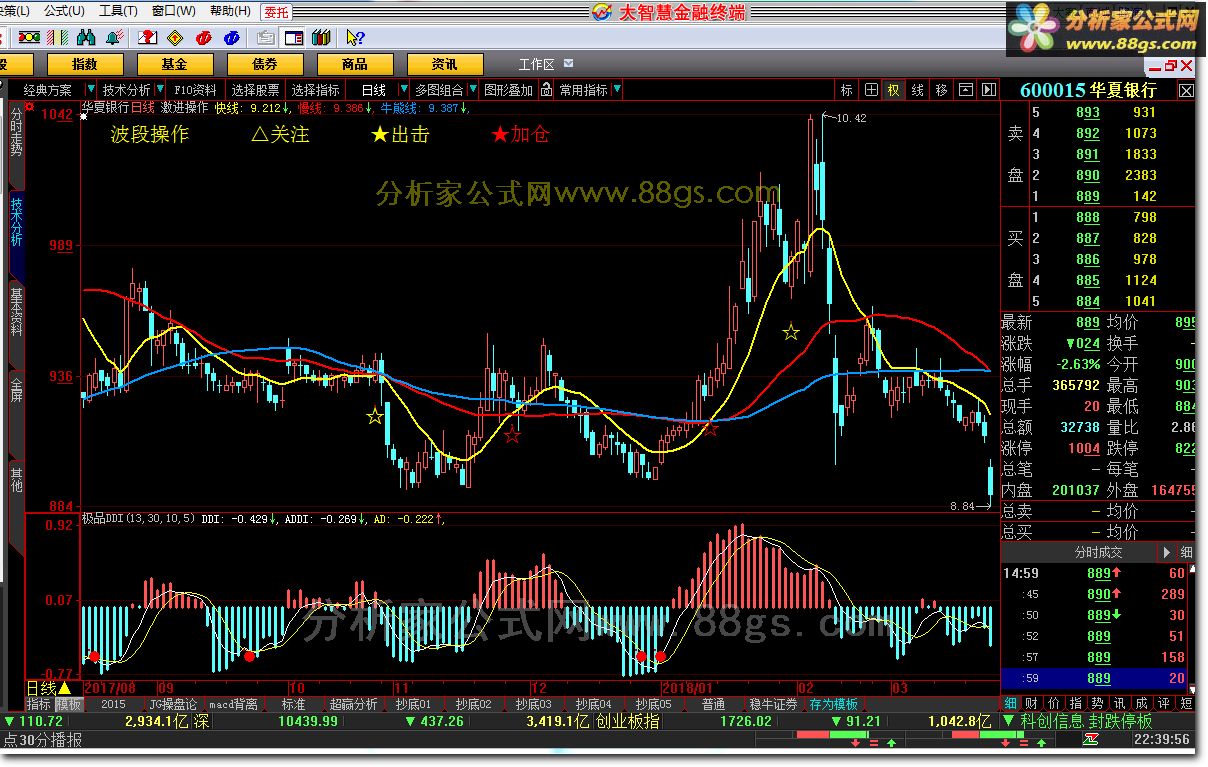The image size is (1208, 767).
Task: Click the window layout toolbar icon
Action: tap(294, 37)
